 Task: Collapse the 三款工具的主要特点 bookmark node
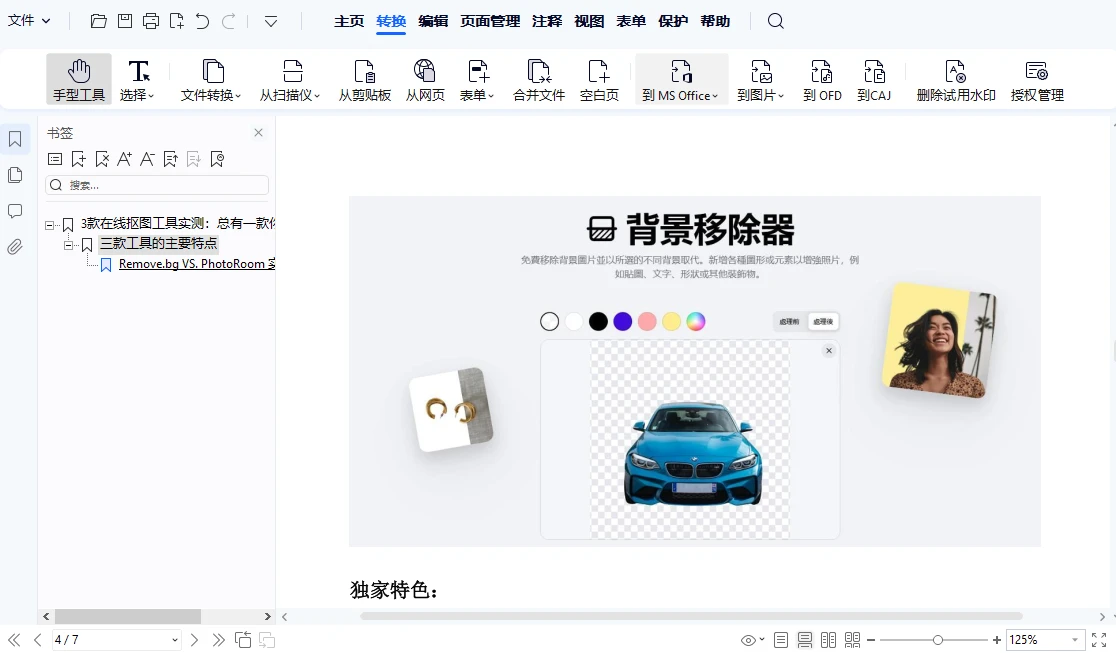click(x=68, y=245)
